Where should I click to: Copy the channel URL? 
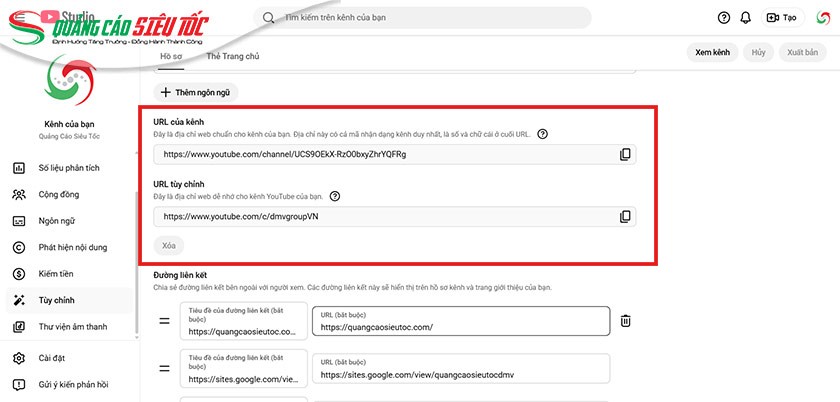[x=625, y=154]
